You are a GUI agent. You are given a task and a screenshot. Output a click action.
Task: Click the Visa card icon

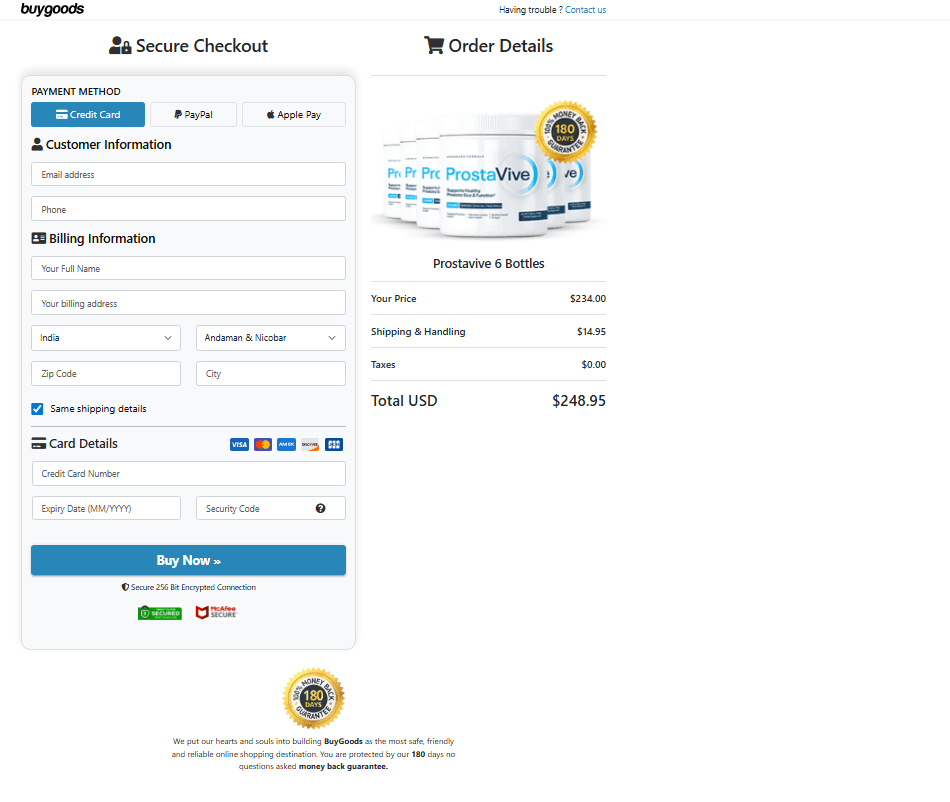coord(239,444)
